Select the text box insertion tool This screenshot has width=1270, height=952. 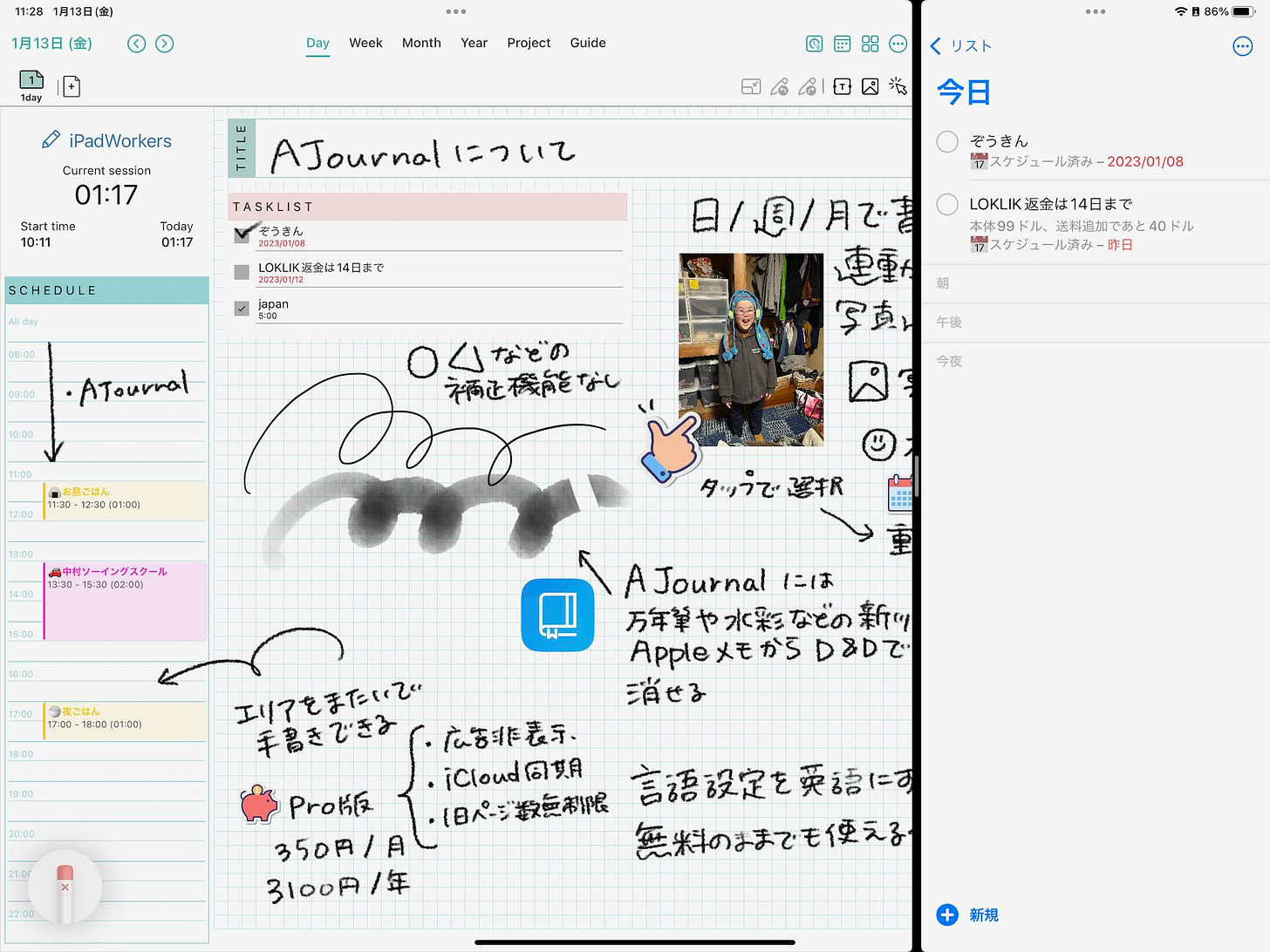pos(842,86)
